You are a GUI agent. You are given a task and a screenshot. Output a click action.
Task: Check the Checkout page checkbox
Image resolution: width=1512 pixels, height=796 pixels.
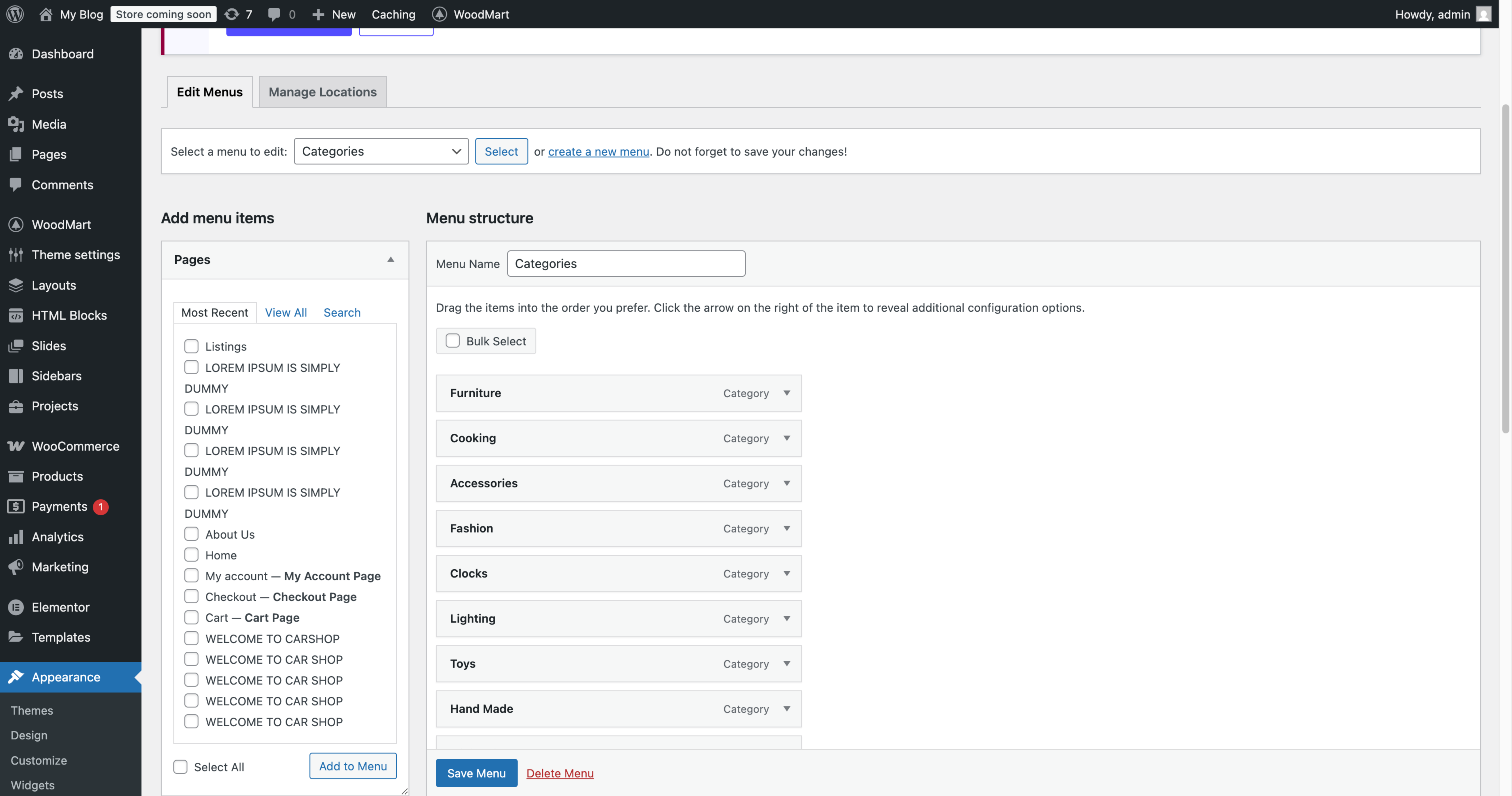tap(191, 596)
